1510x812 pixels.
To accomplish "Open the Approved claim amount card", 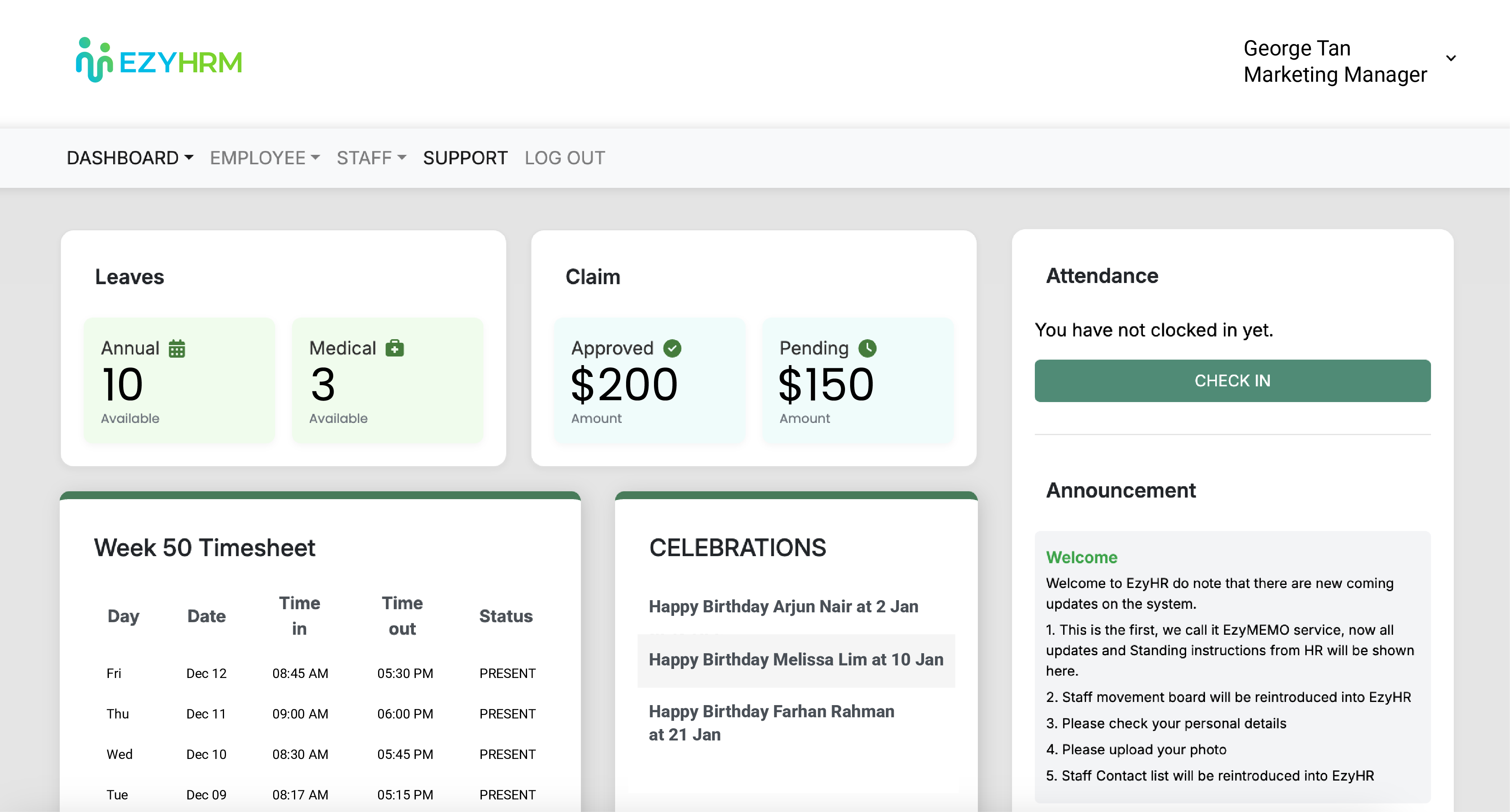I will pyautogui.click(x=650, y=380).
